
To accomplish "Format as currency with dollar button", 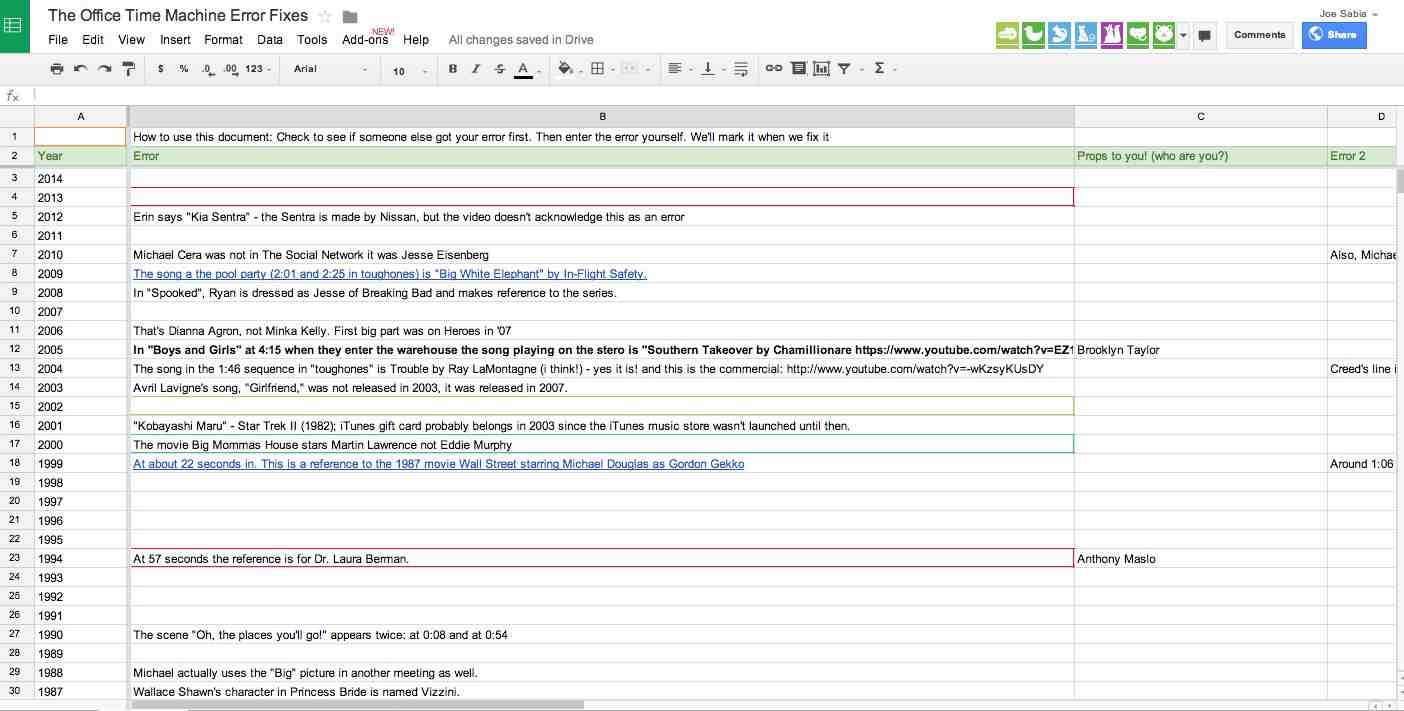I will point(161,69).
